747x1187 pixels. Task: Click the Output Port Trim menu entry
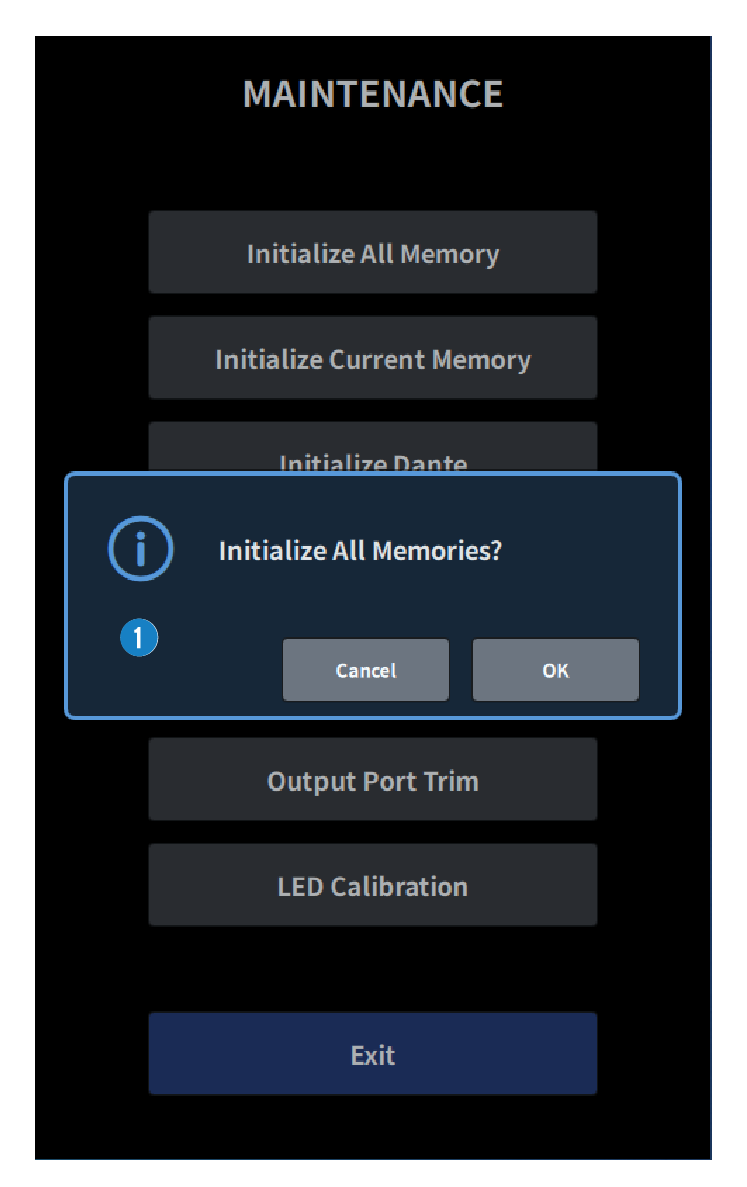372,780
